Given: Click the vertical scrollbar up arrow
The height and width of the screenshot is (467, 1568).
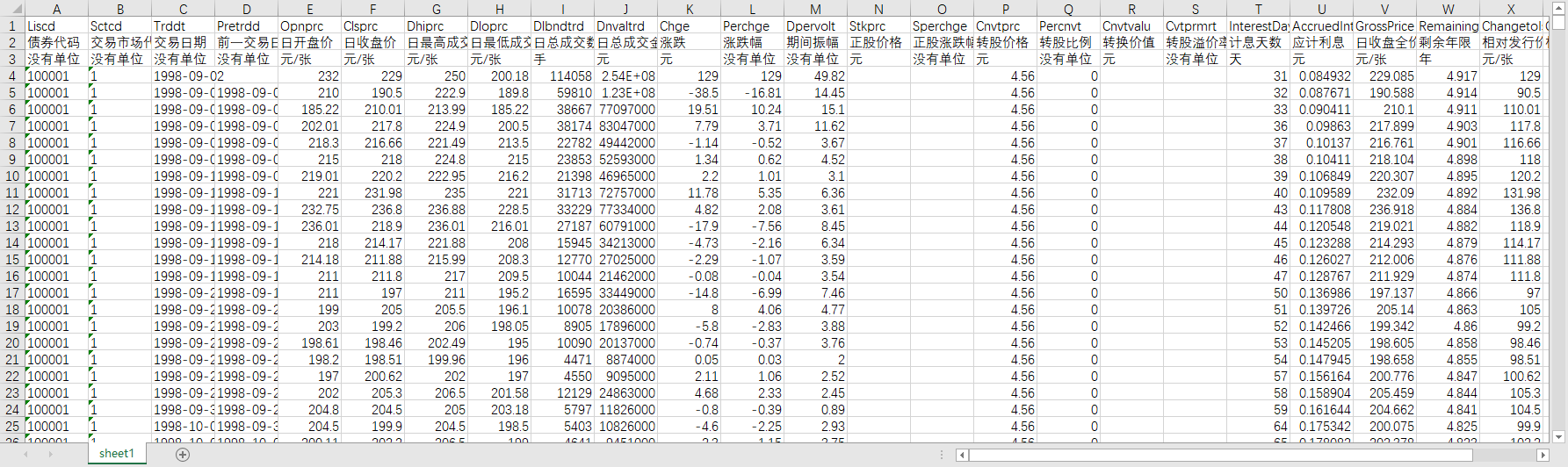Looking at the screenshot, I should (x=1560, y=8).
